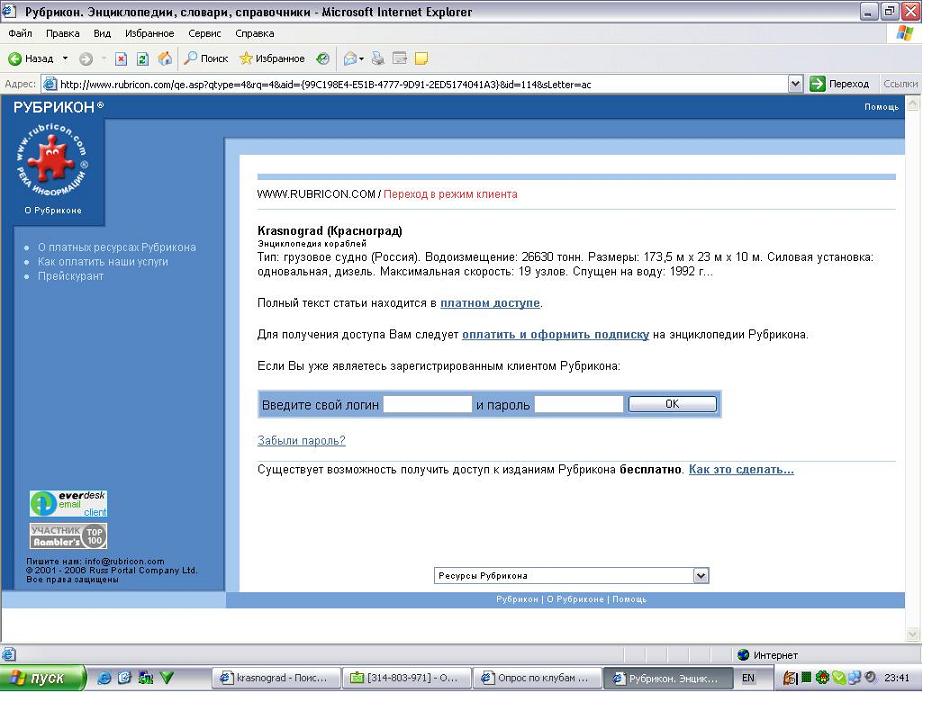Viewport: 941px width, 711px height.
Task: Open the Поиск search pane
Action: pyautogui.click(x=206, y=58)
